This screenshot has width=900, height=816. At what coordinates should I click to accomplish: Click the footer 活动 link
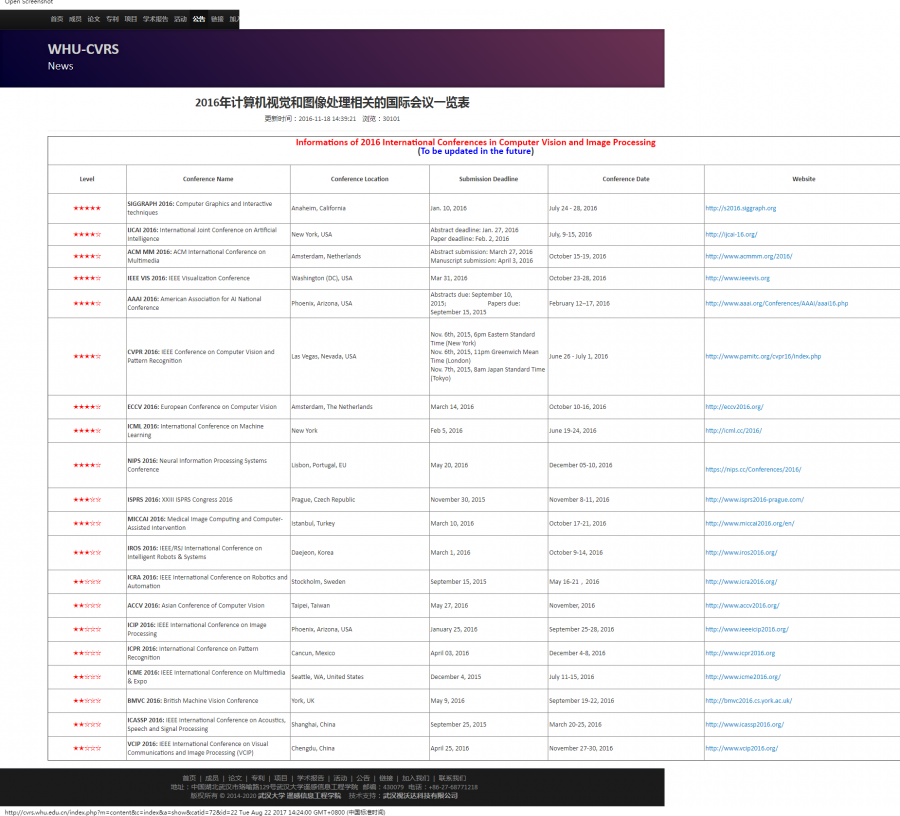coord(340,778)
